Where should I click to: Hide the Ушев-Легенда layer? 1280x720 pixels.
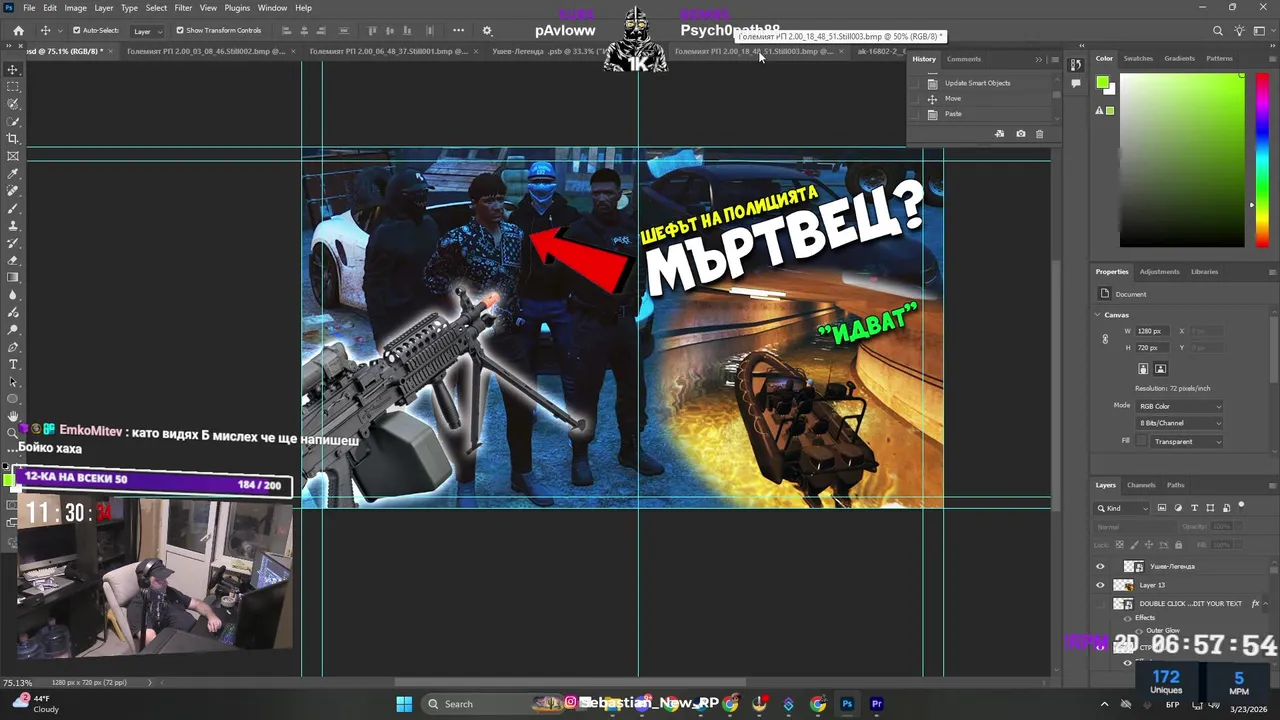(x=1100, y=566)
